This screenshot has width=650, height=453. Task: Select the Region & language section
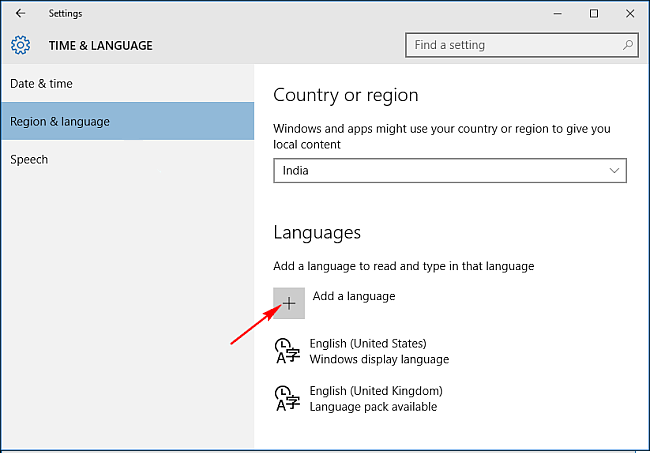tap(128, 121)
